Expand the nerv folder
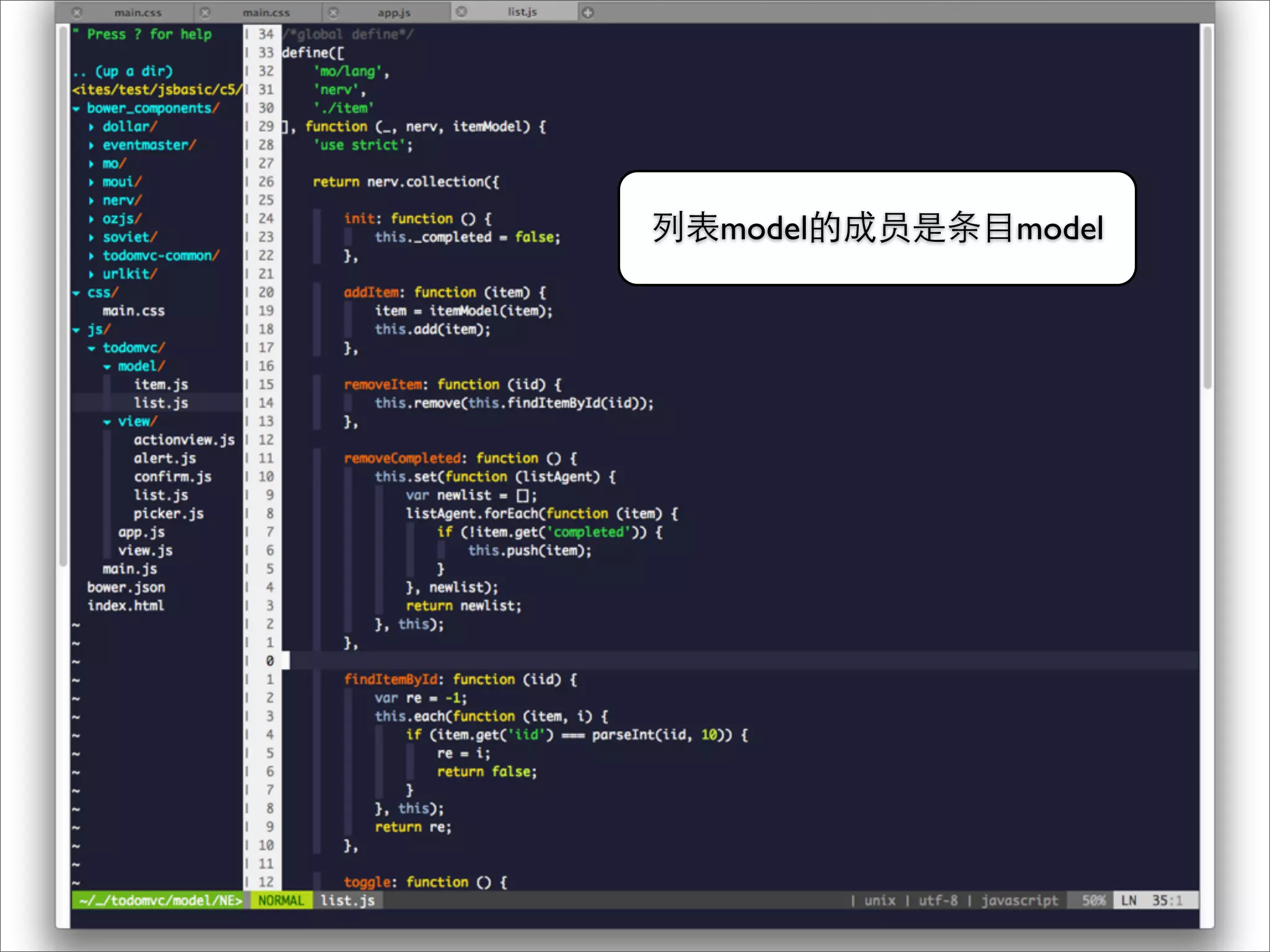 tap(92, 201)
